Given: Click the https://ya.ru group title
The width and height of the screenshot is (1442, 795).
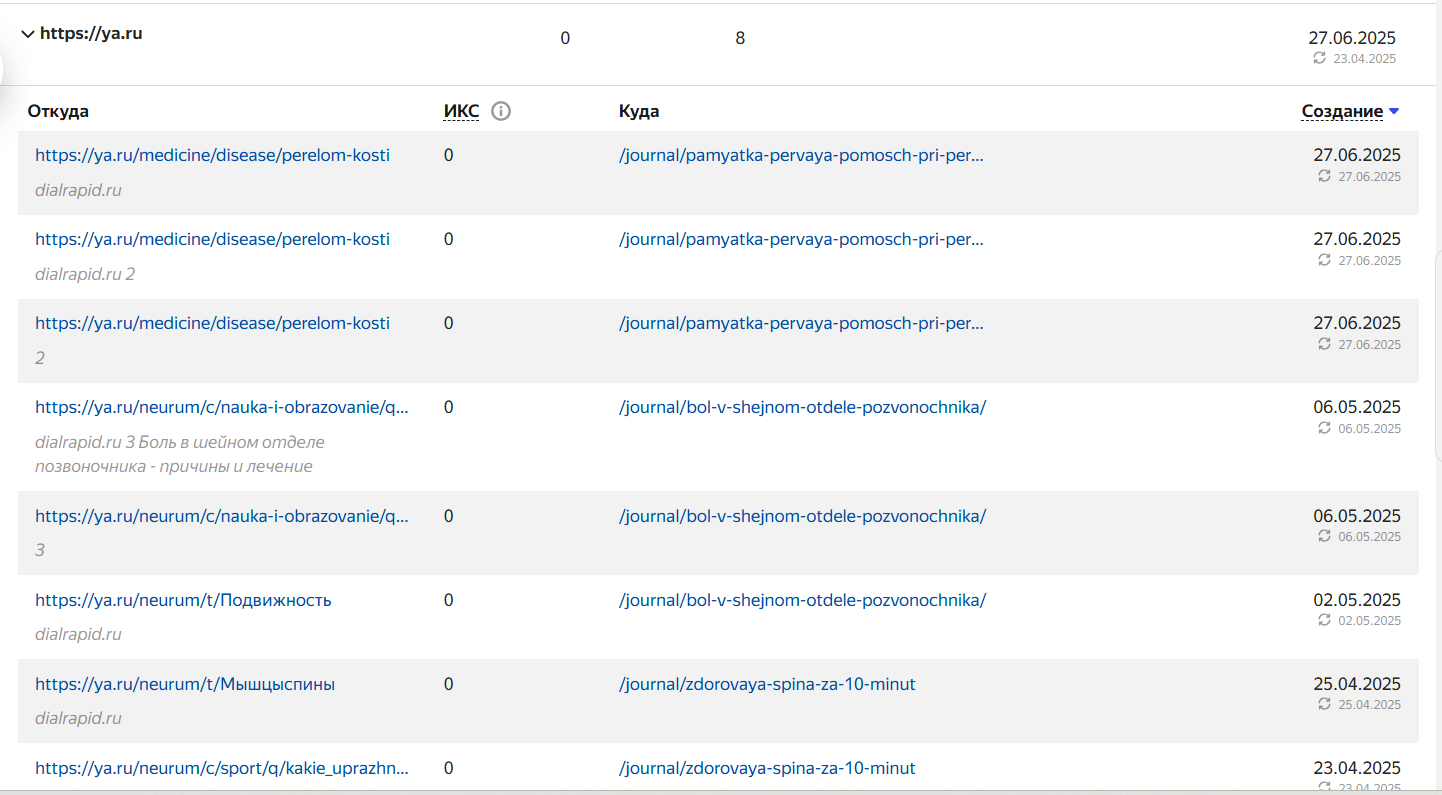Looking at the screenshot, I should [x=91, y=34].
